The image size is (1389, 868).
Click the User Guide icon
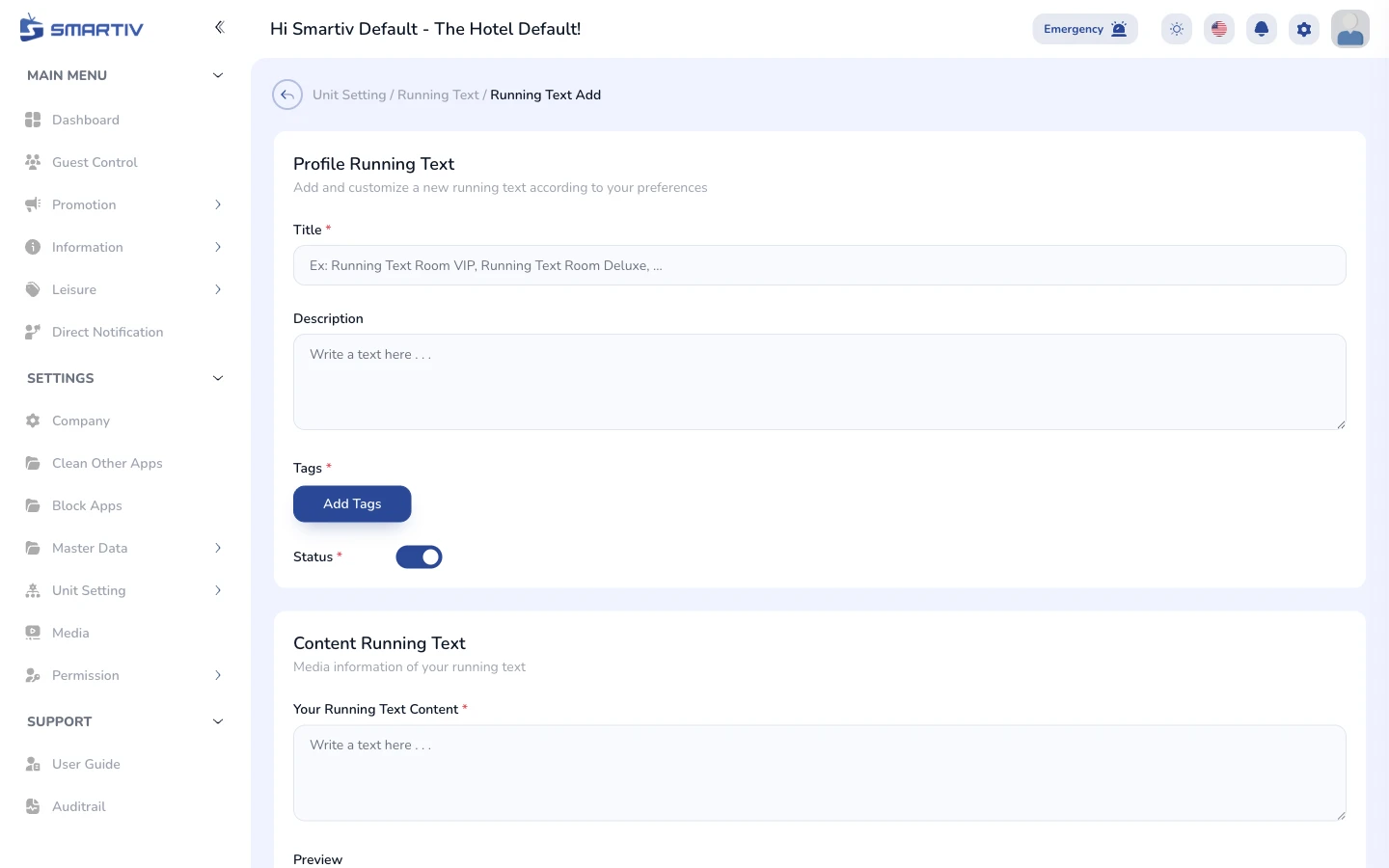pos(33,764)
